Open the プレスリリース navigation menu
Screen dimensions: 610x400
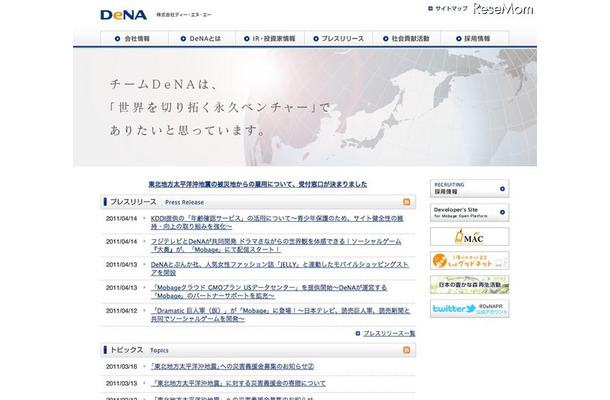(338, 39)
